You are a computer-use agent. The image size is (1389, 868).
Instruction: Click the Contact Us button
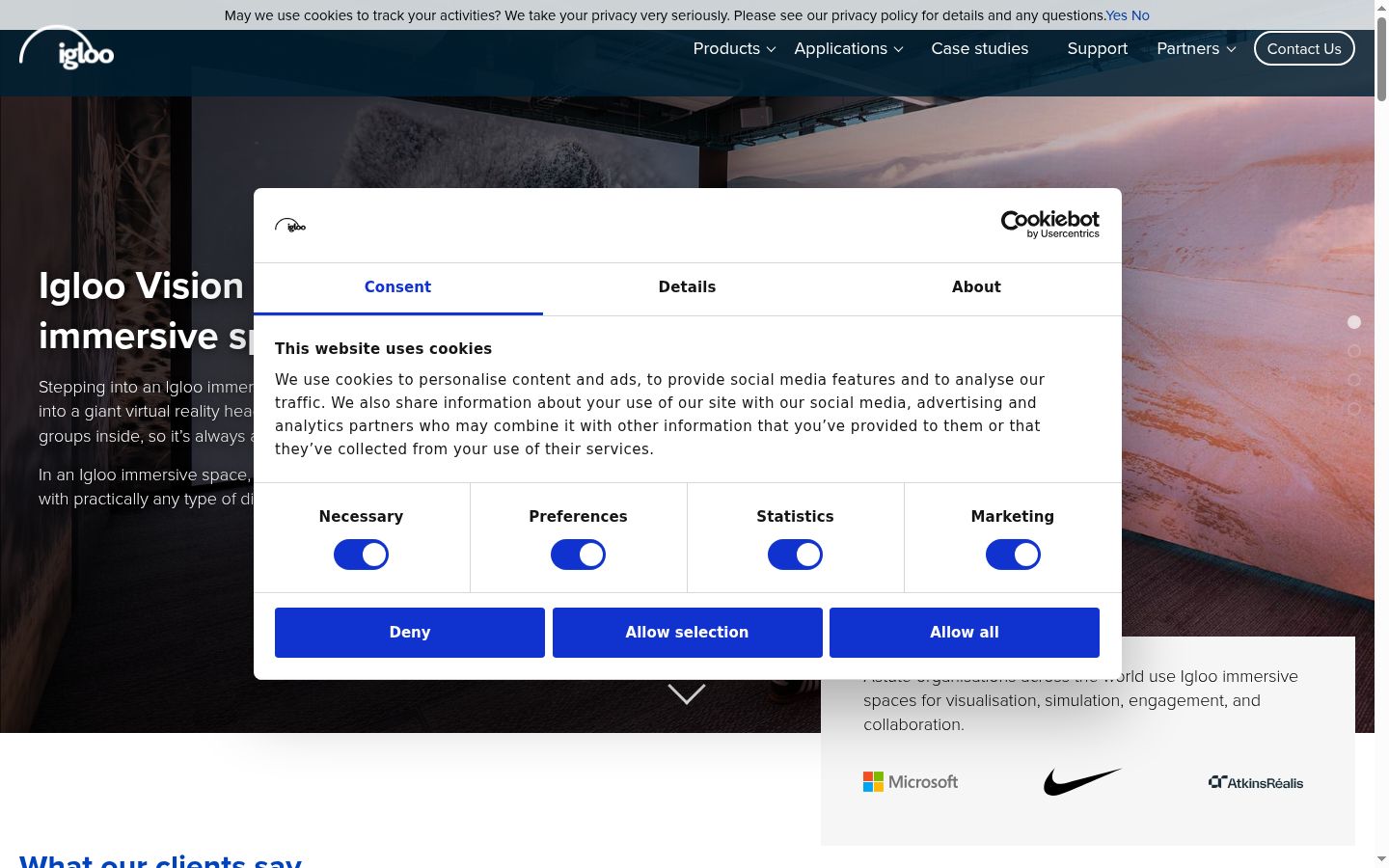pos(1304,48)
